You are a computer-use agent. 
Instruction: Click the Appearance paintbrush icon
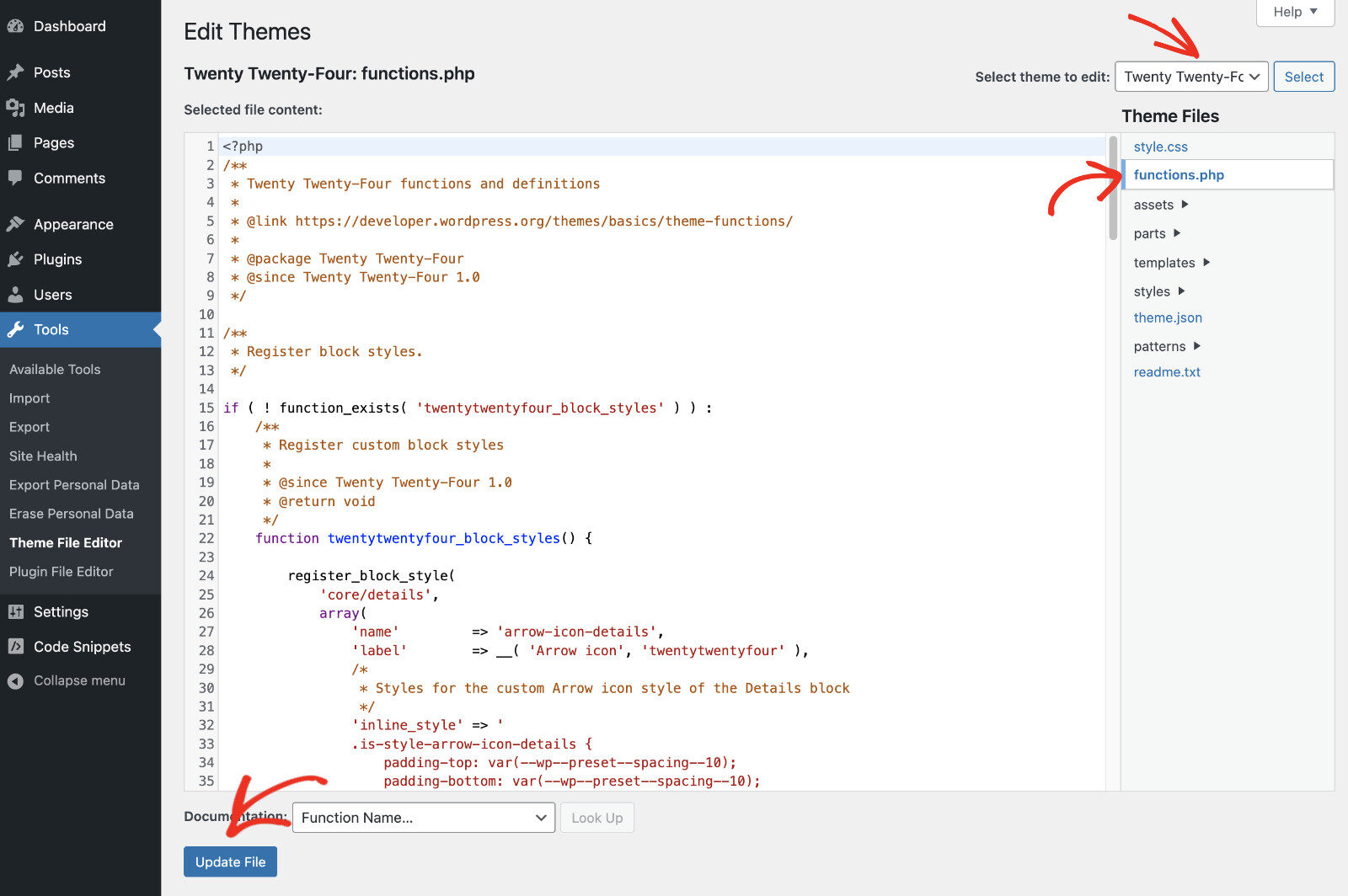[x=15, y=224]
